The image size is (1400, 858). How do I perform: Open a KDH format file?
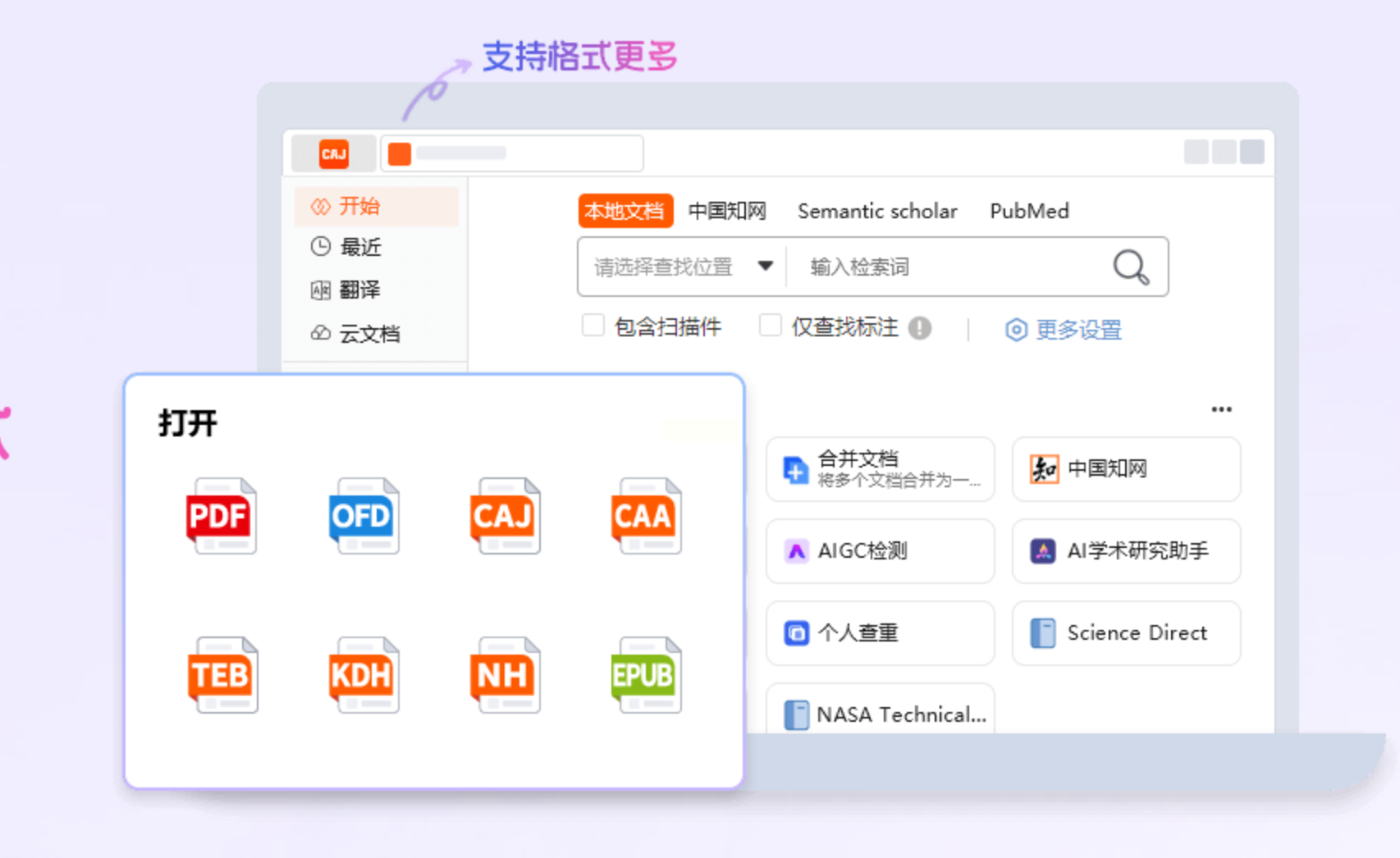tap(363, 675)
